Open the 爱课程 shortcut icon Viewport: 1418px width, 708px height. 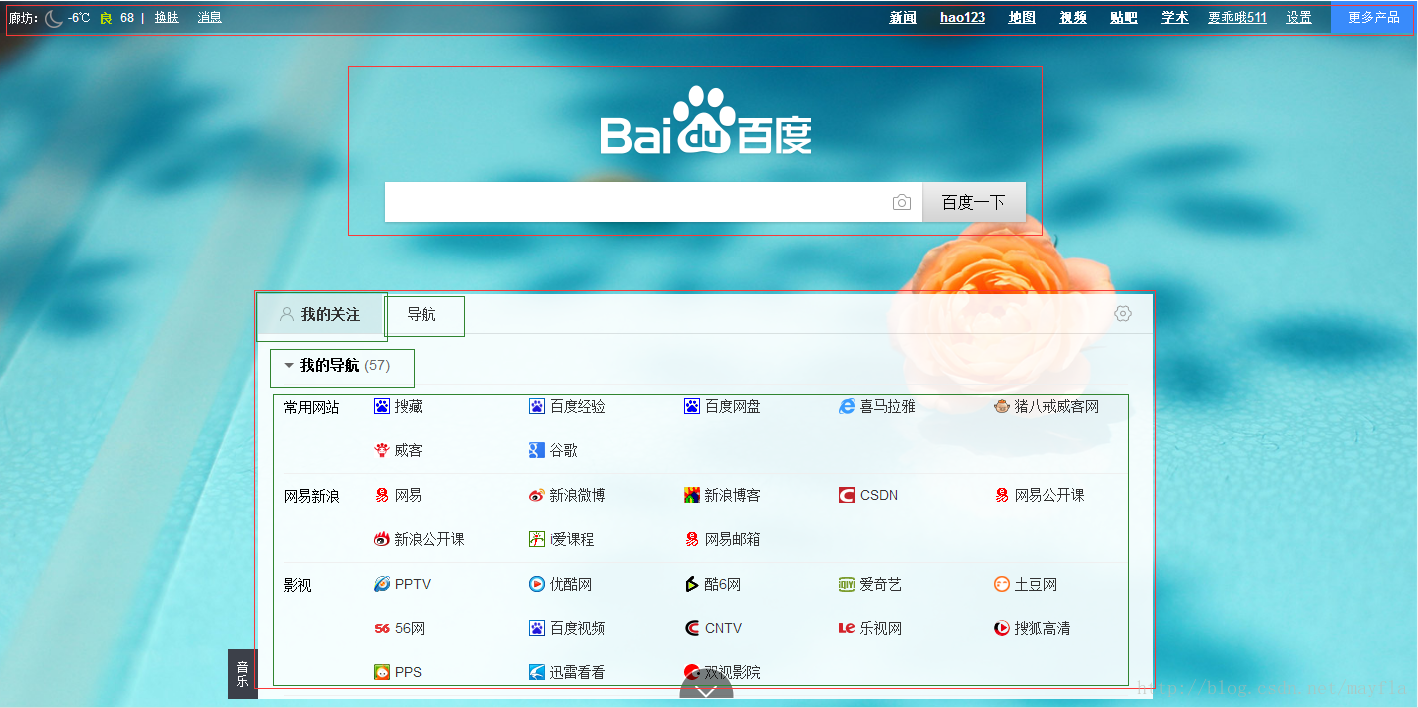click(537, 539)
